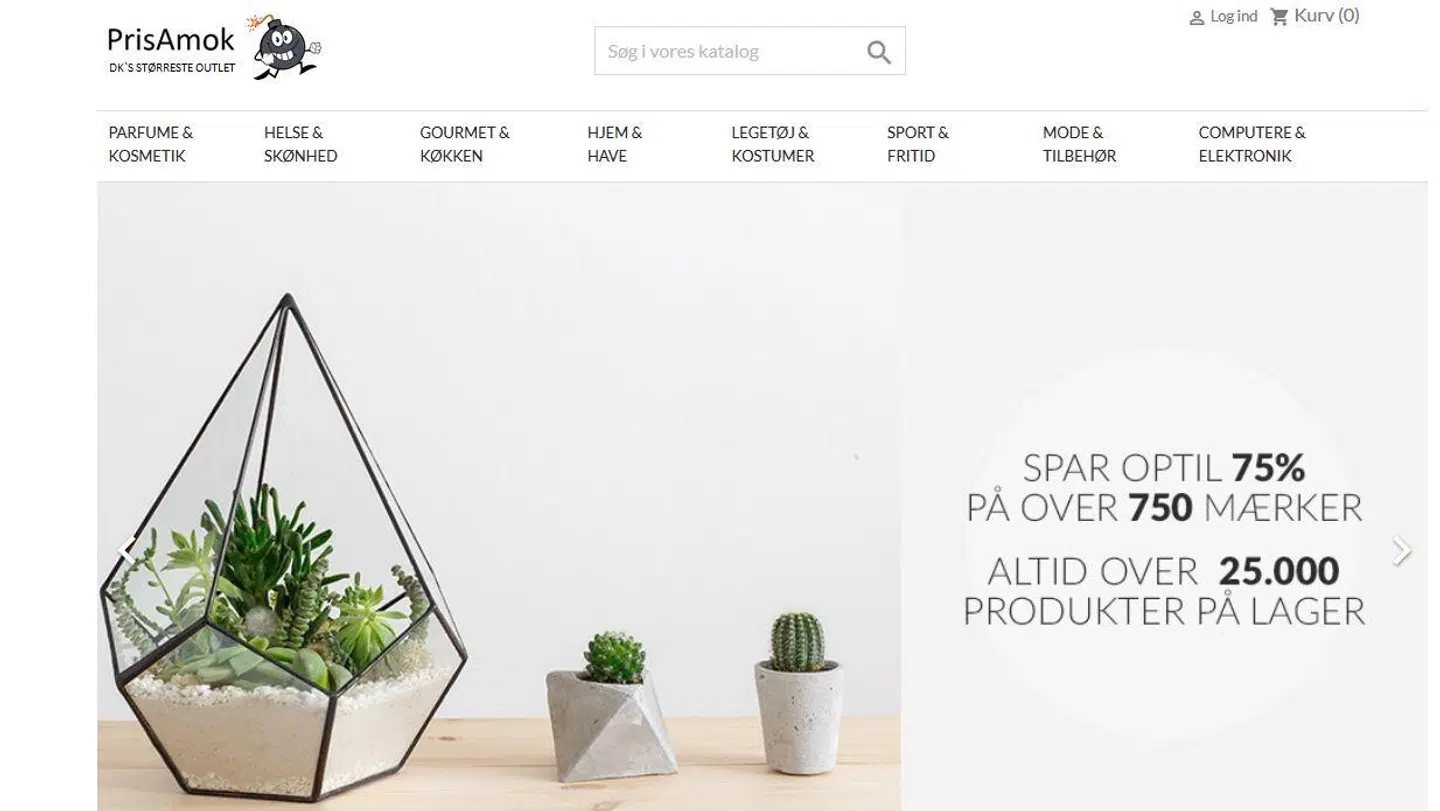This screenshot has width=1440, height=811.
Task: Open Computere & Elektronik category
Action: click(x=1252, y=144)
